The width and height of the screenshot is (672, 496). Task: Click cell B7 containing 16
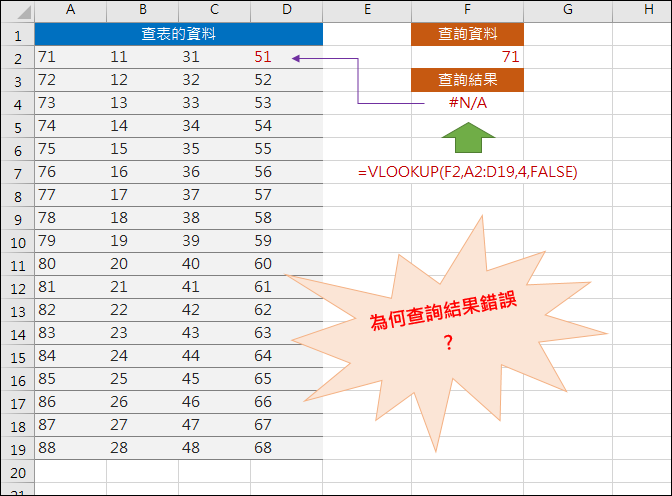tap(143, 172)
